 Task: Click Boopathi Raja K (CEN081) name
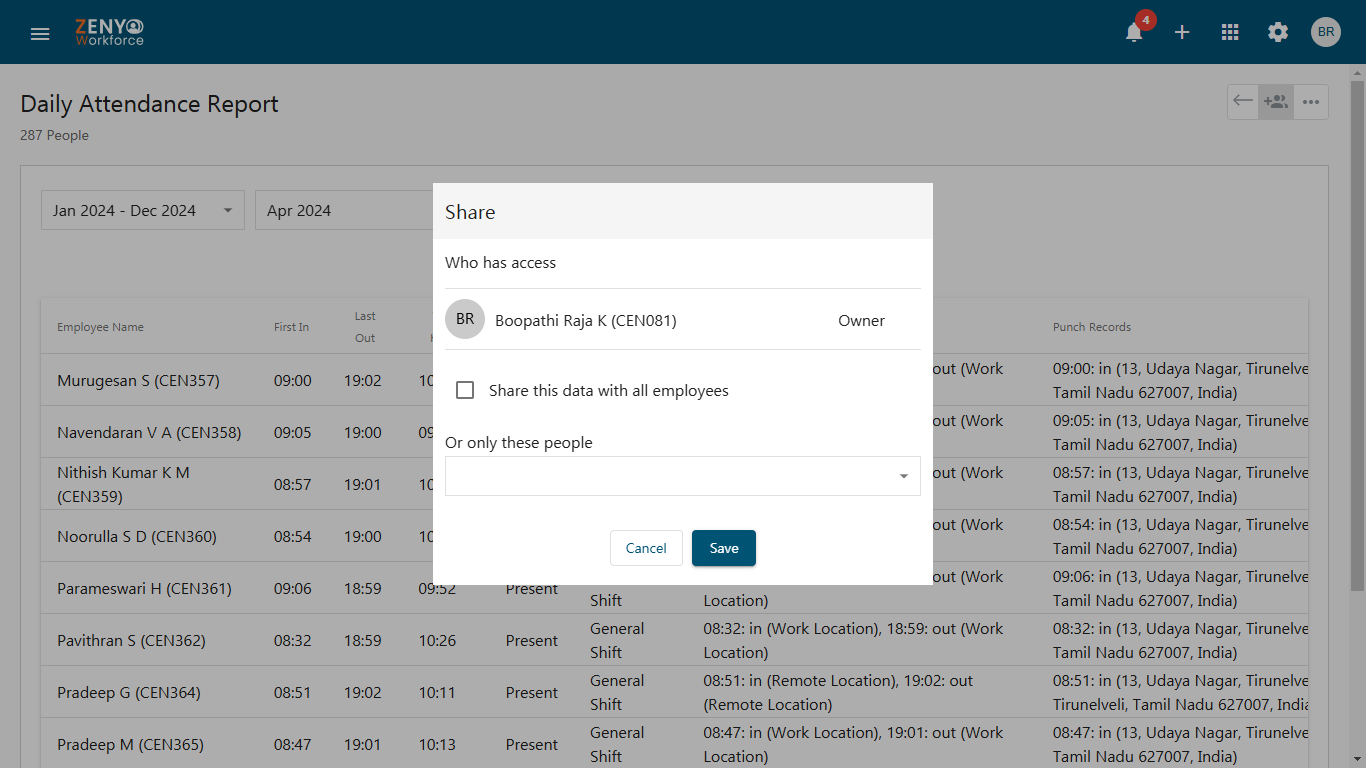point(586,320)
